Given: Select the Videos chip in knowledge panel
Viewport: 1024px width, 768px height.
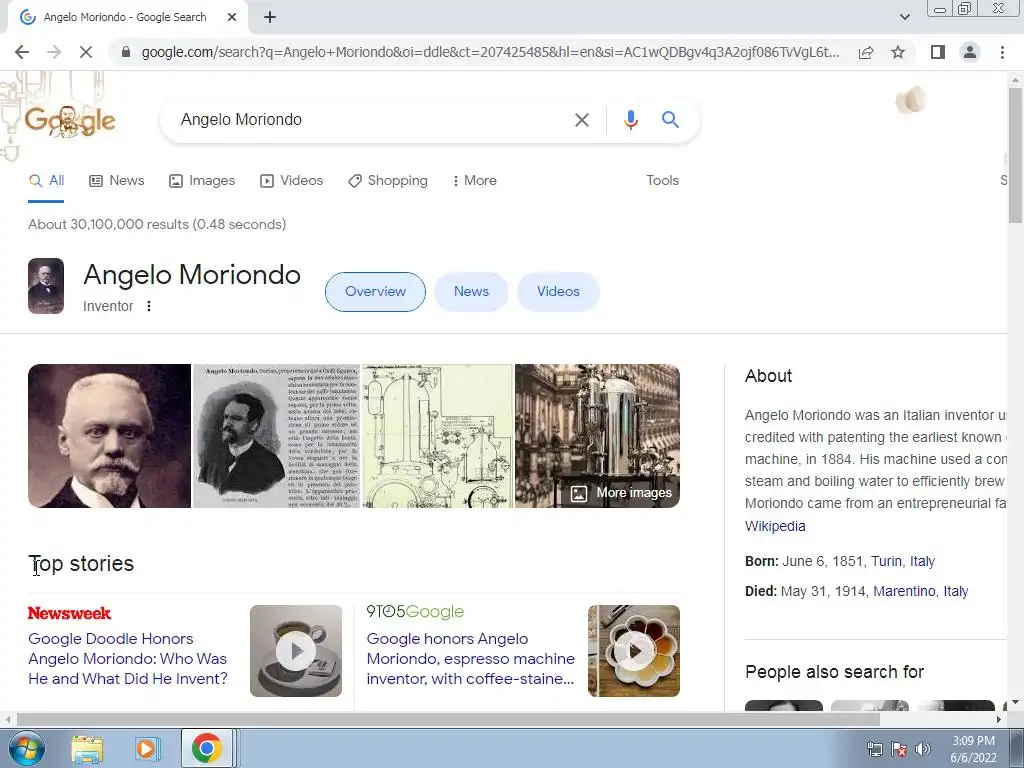Looking at the screenshot, I should 558,292.
